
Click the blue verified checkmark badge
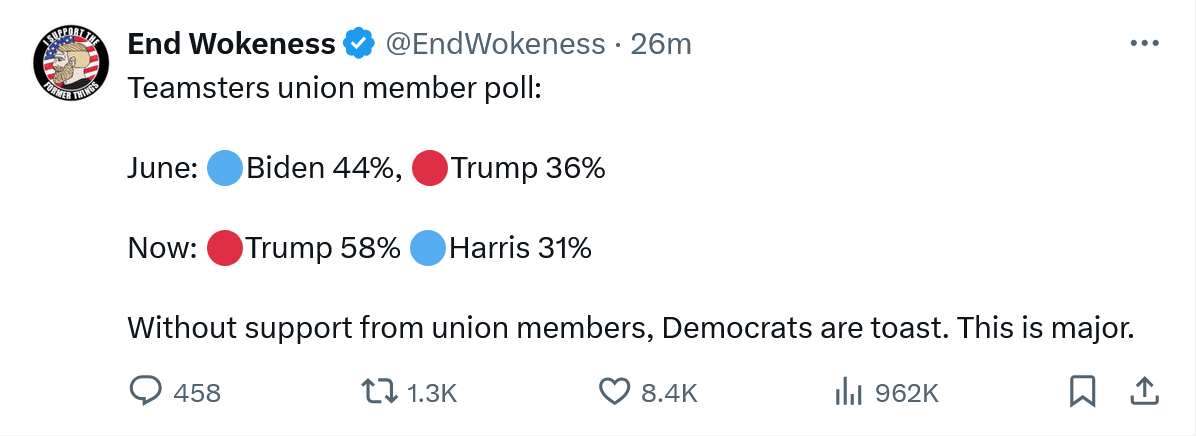tap(359, 44)
